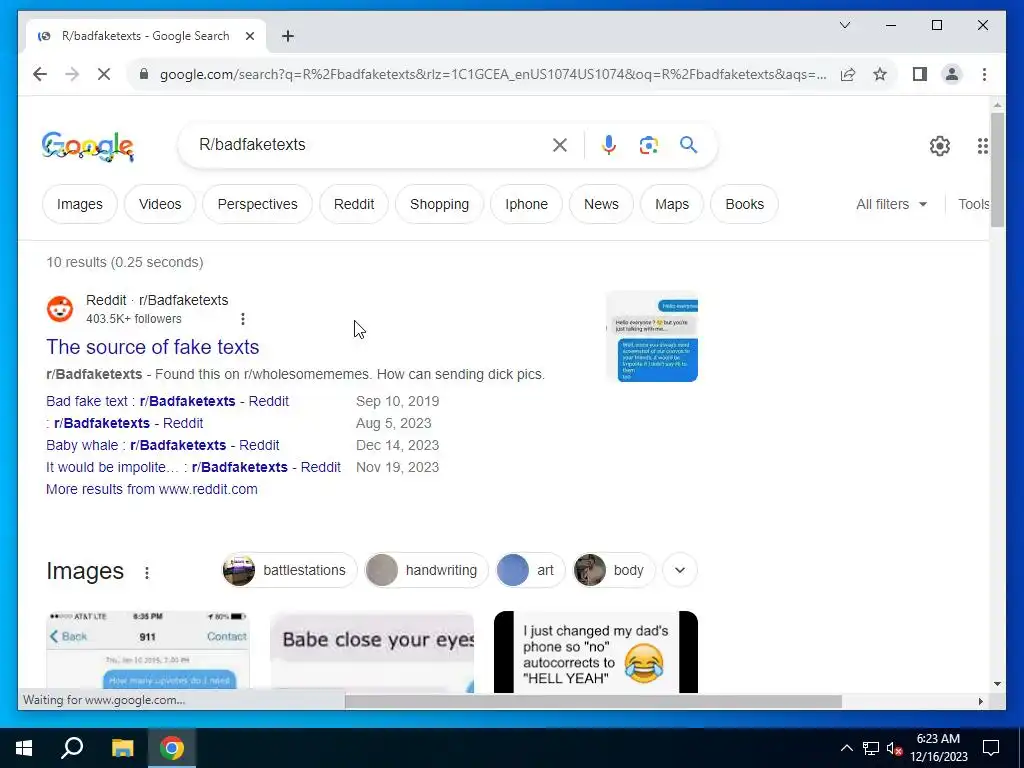
Task: Switch to News results
Action: (x=601, y=204)
